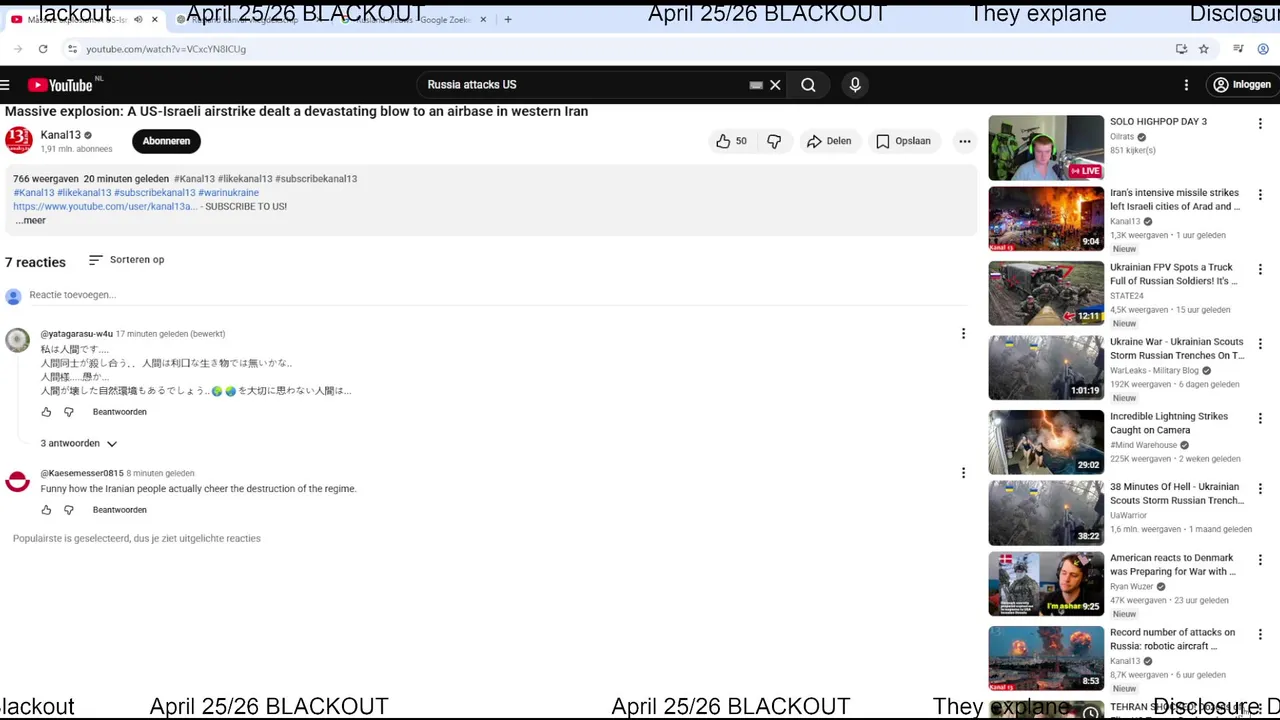Bookmark this page with the star icon
Image resolution: width=1280 pixels, height=720 pixels.
pyautogui.click(x=1204, y=49)
